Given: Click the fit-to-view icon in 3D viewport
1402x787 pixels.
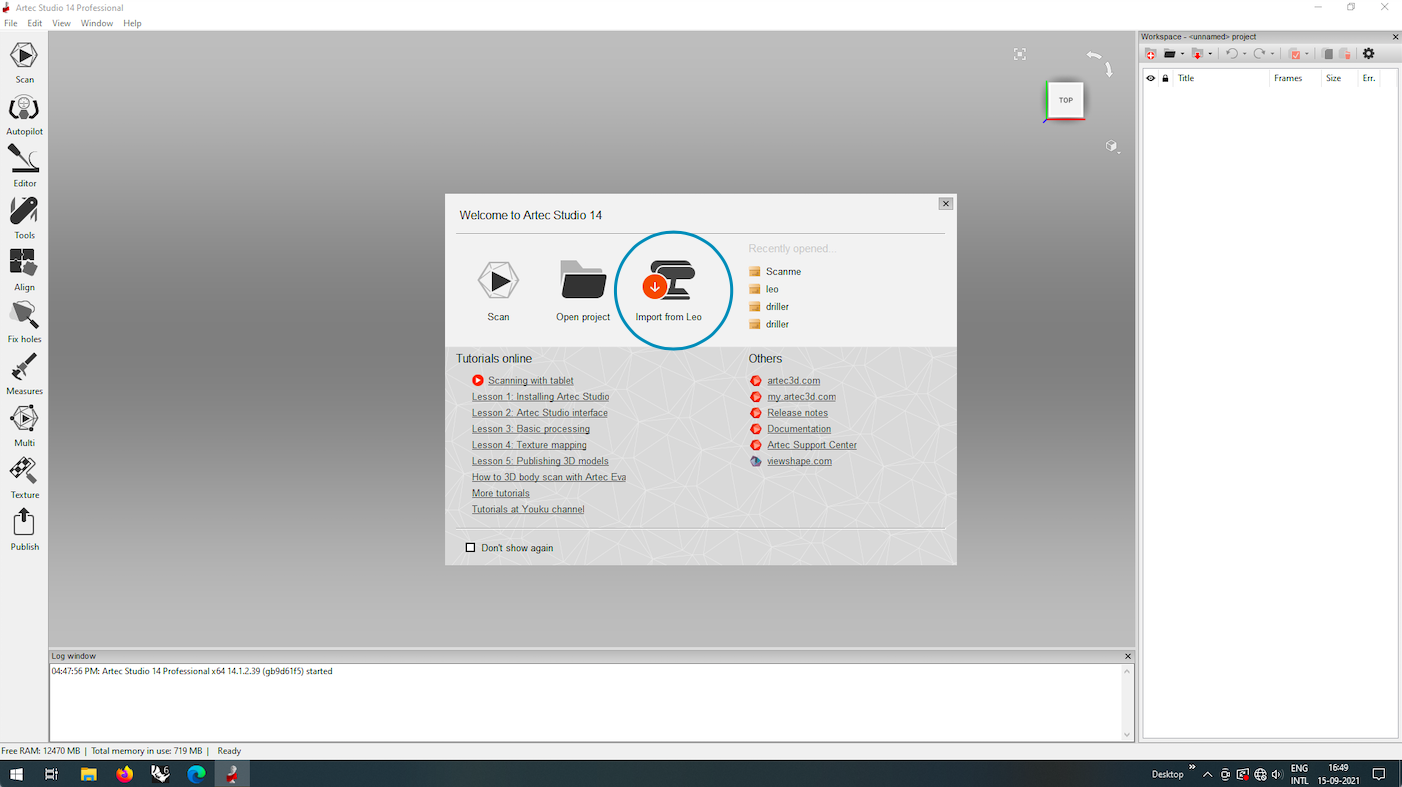Looking at the screenshot, I should [x=1019, y=54].
